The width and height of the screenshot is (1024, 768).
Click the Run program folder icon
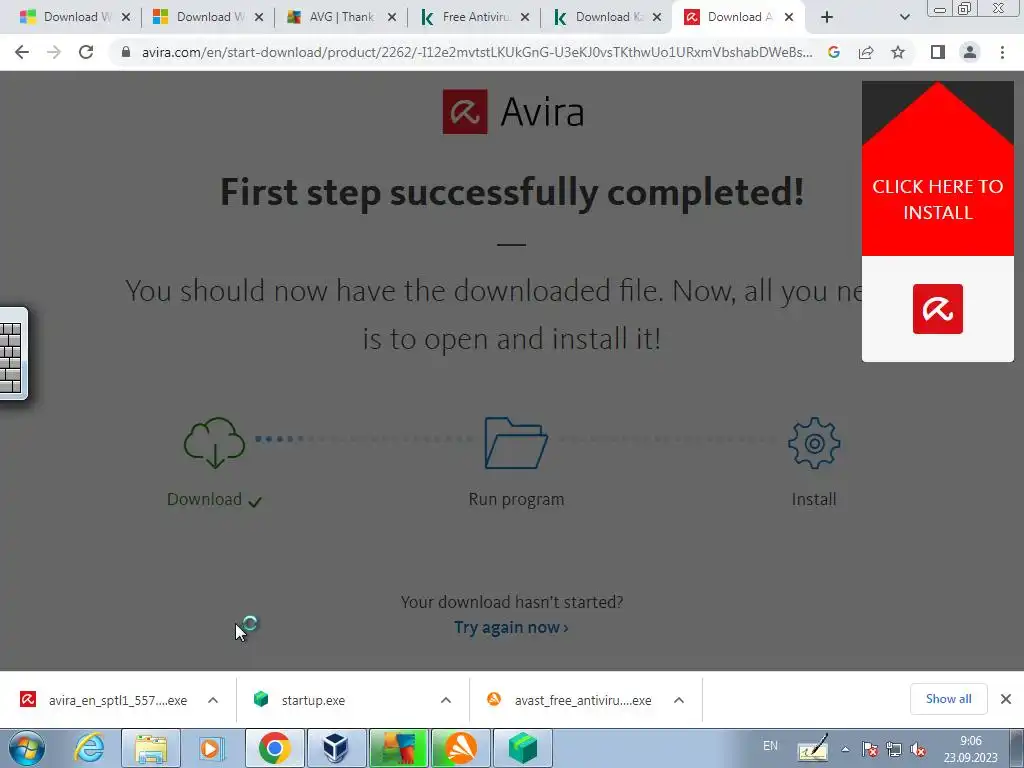pyautogui.click(x=516, y=443)
